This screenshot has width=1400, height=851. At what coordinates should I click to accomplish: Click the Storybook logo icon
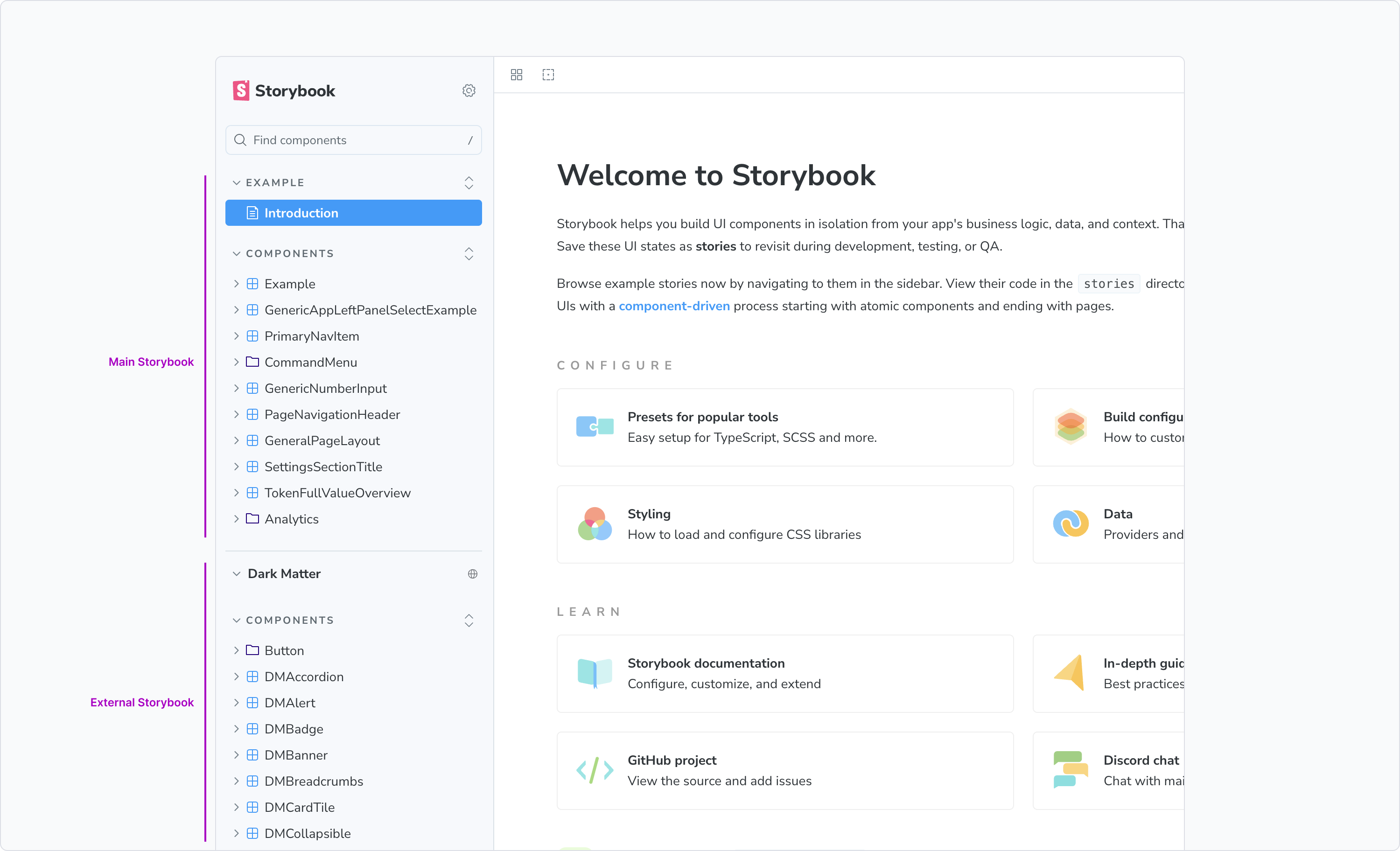(240, 91)
